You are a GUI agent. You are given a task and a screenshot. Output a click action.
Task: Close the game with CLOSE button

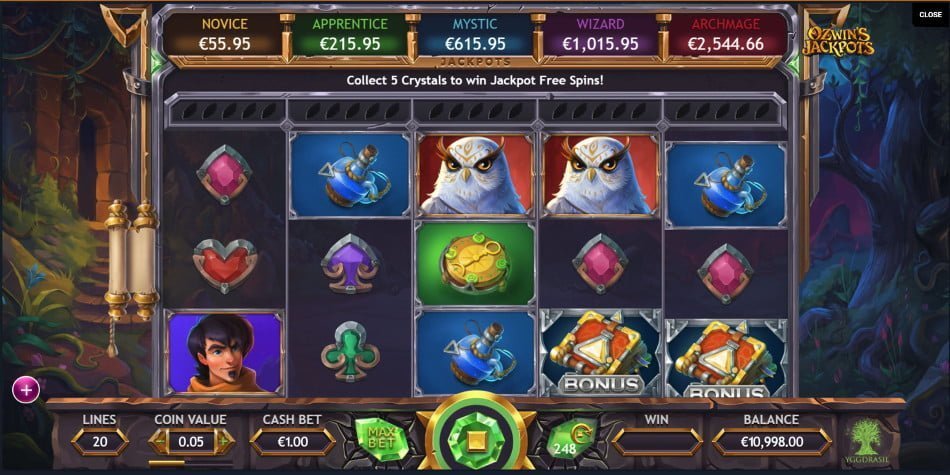(931, 15)
